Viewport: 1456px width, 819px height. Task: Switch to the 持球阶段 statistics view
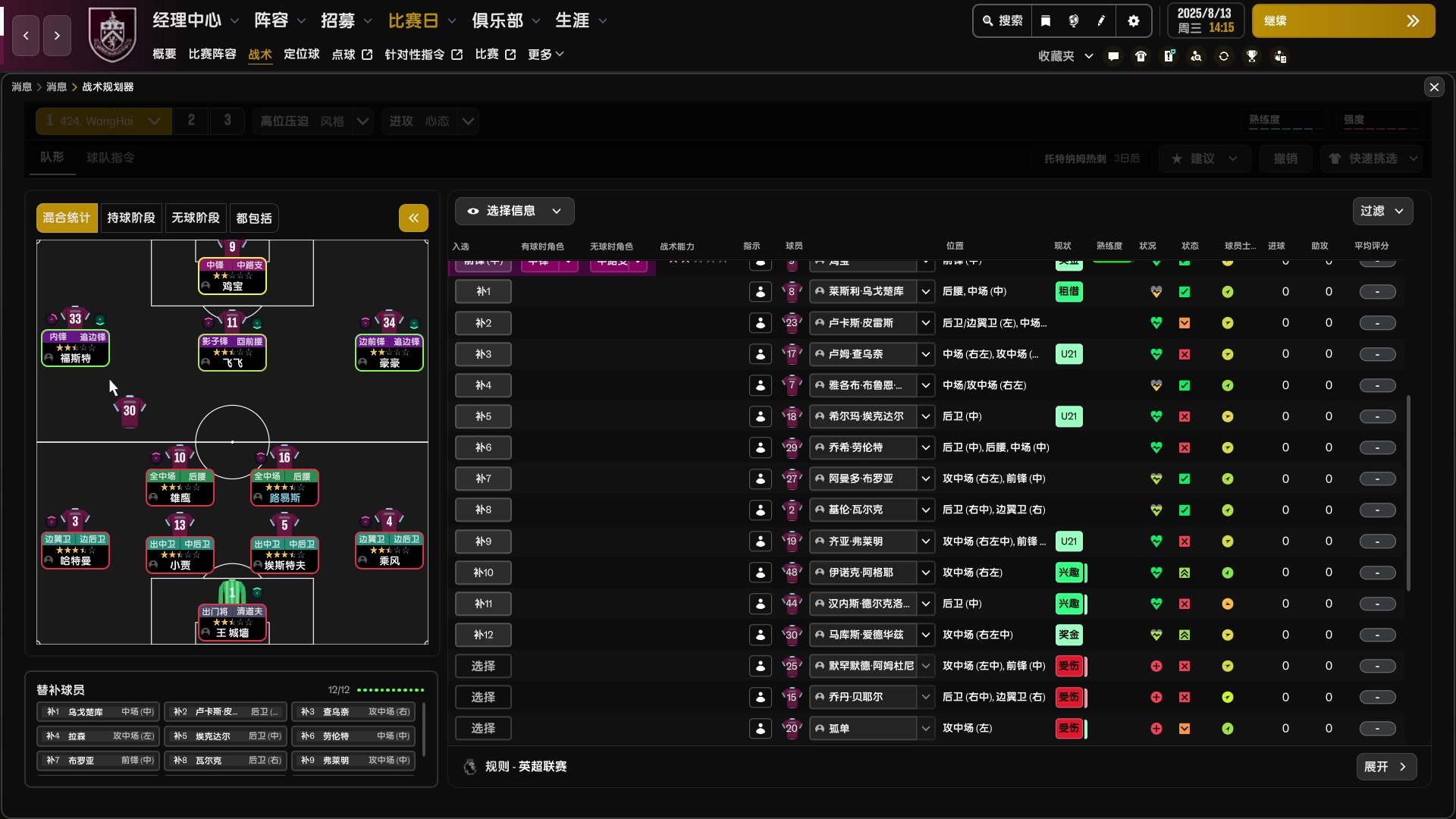[130, 218]
